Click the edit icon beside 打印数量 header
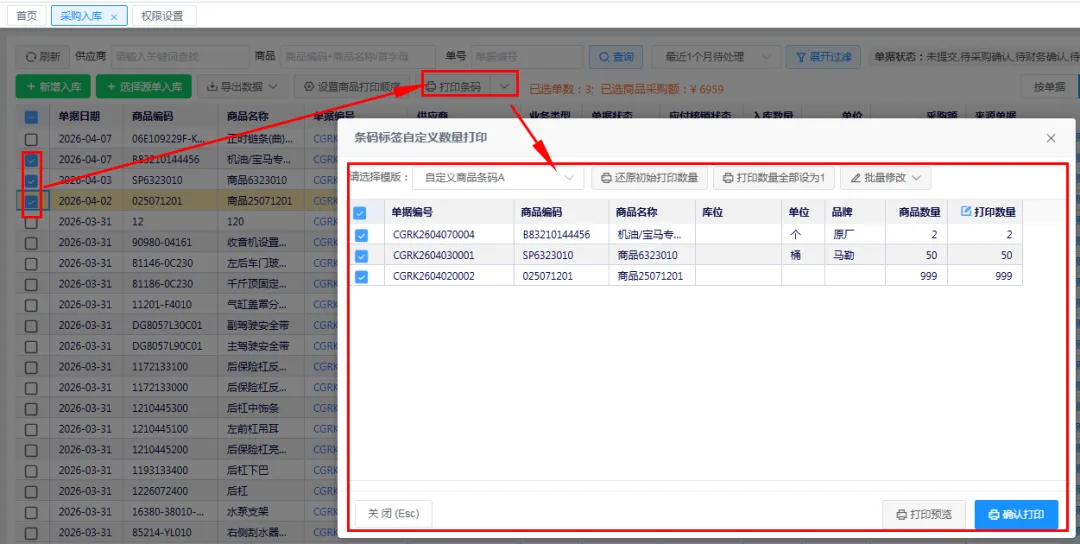 click(966, 211)
